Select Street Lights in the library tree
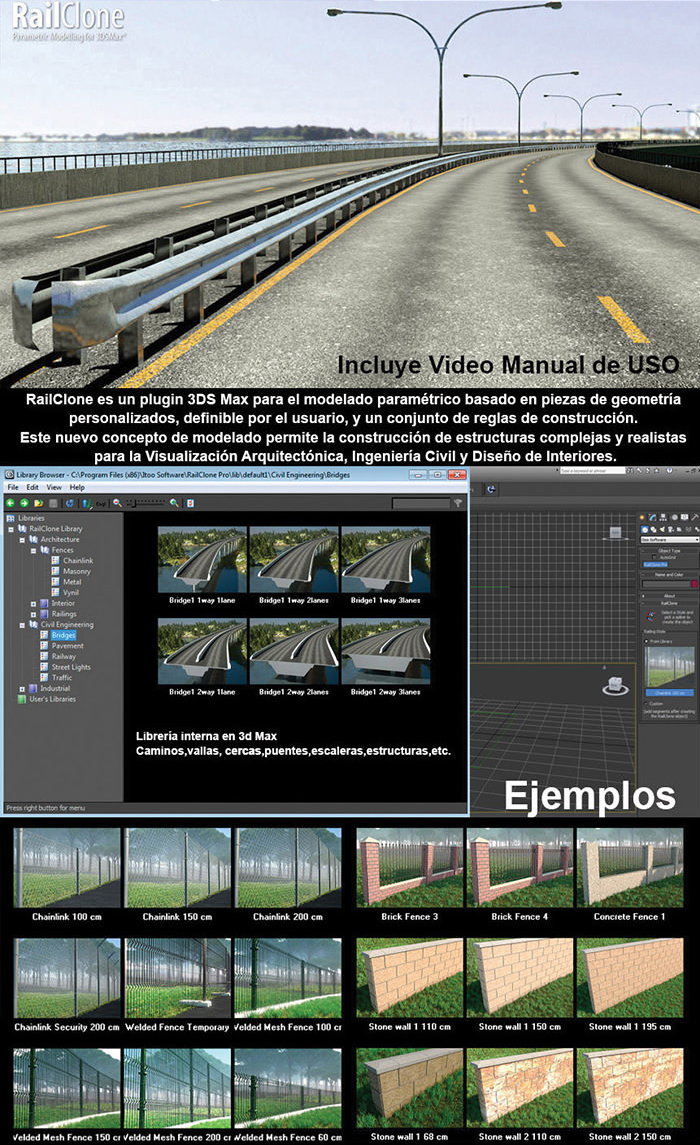Screen dimensions: 700x1145 point(71,667)
